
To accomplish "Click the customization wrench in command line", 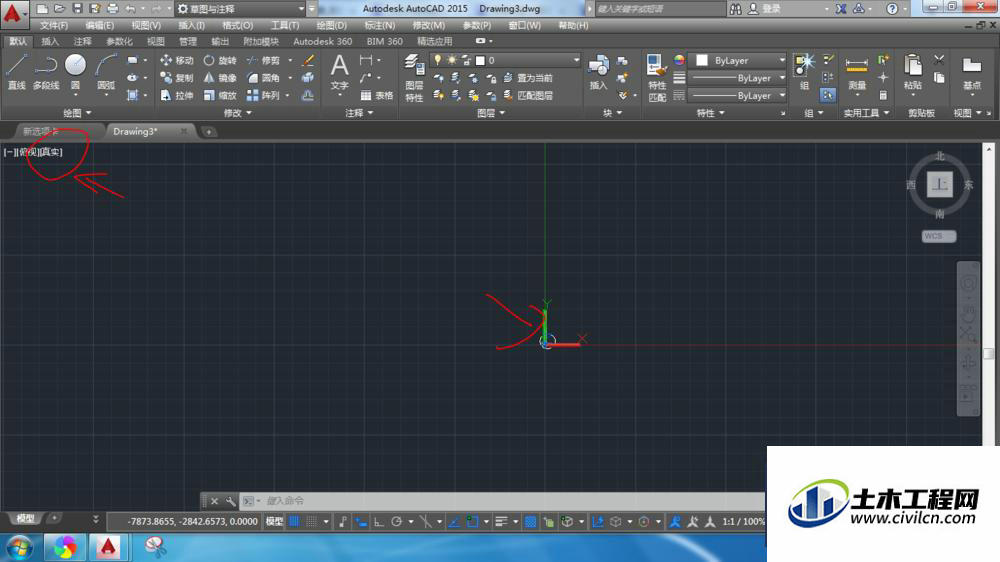I will 230,501.
